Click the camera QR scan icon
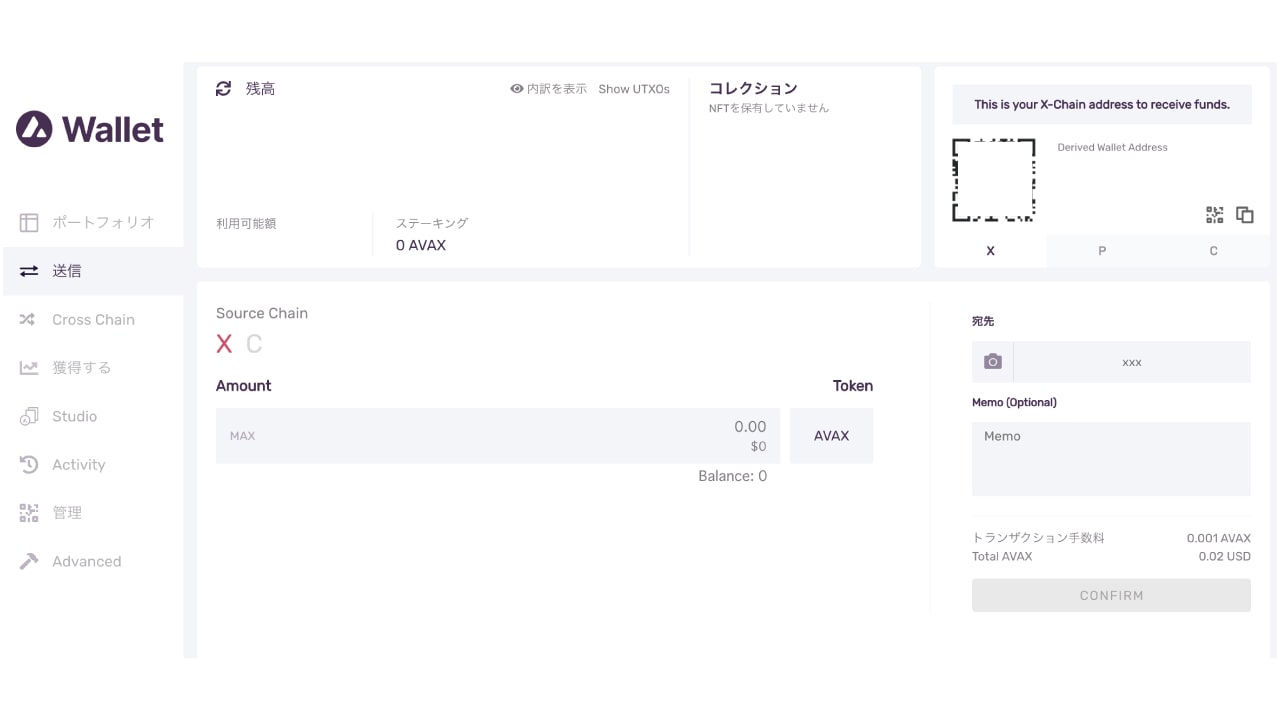1280x720 pixels. tap(992, 362)
